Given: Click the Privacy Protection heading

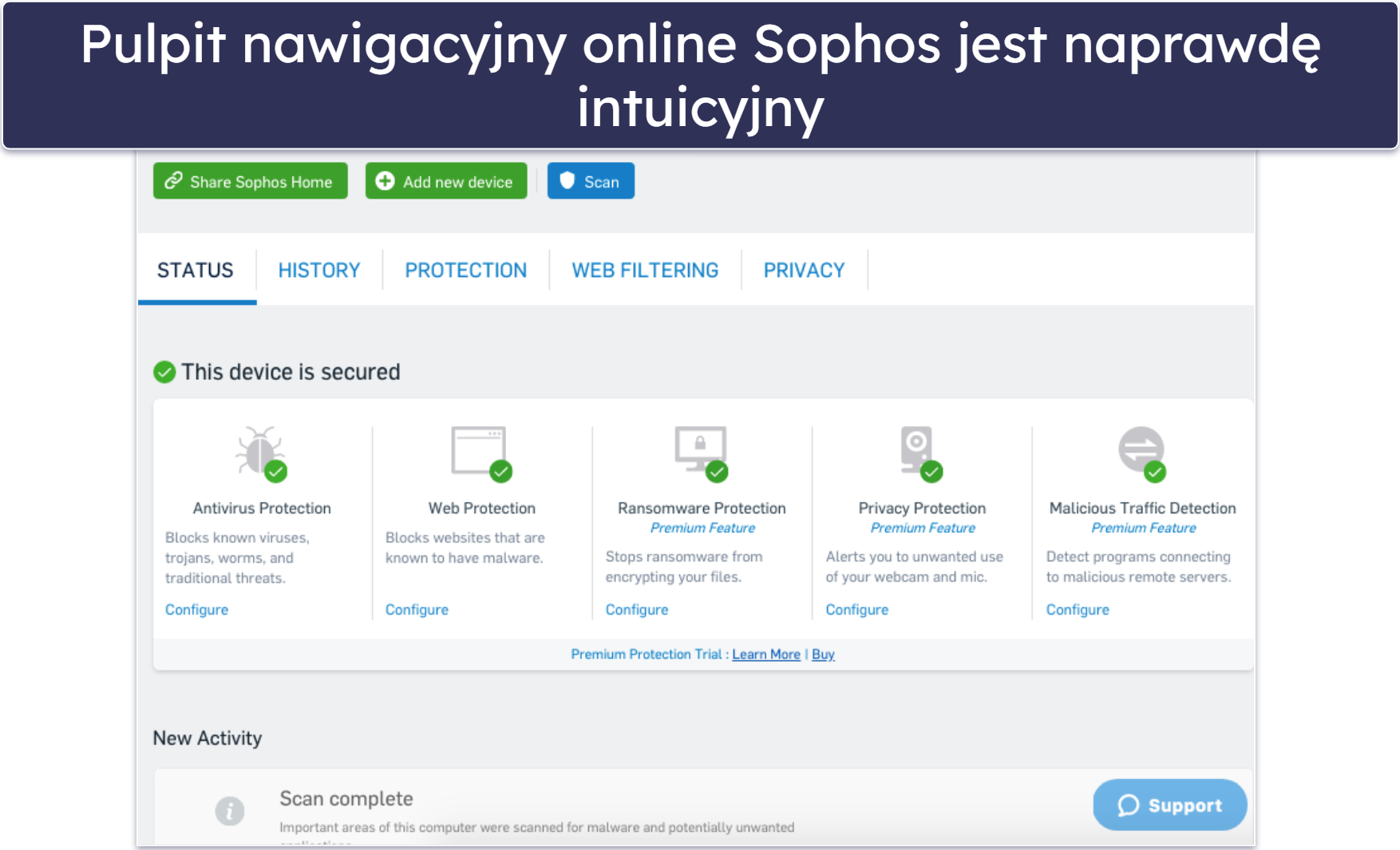Looking at the screenshot, I should click(x=922, y=508).
